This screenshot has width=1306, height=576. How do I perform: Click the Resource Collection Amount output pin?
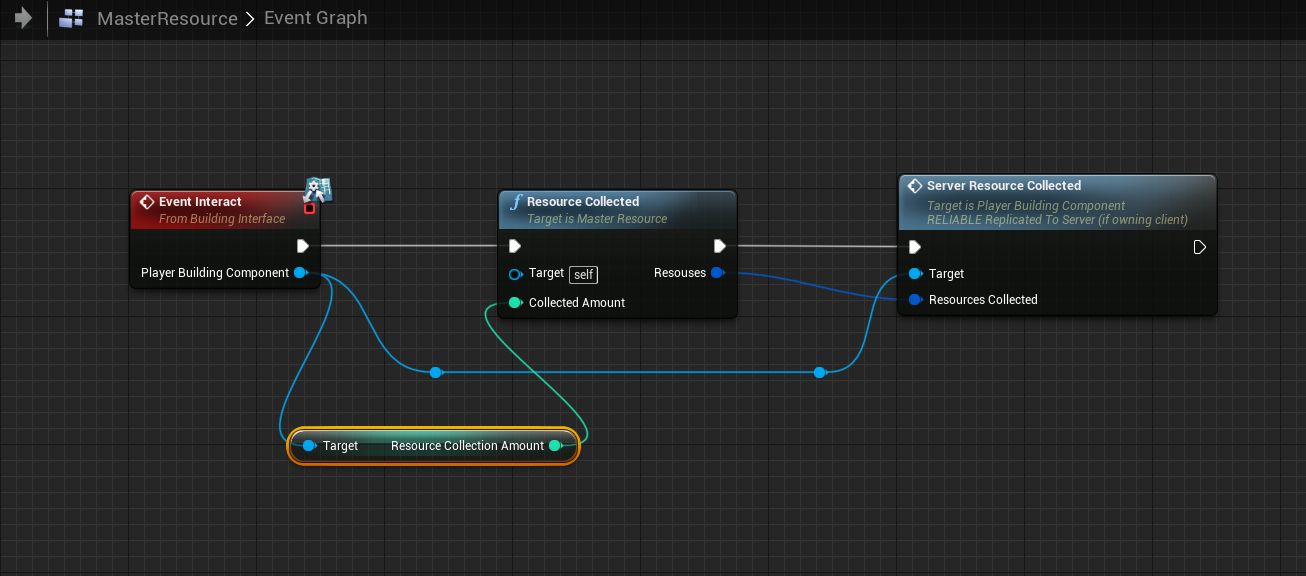pos(555,446)
